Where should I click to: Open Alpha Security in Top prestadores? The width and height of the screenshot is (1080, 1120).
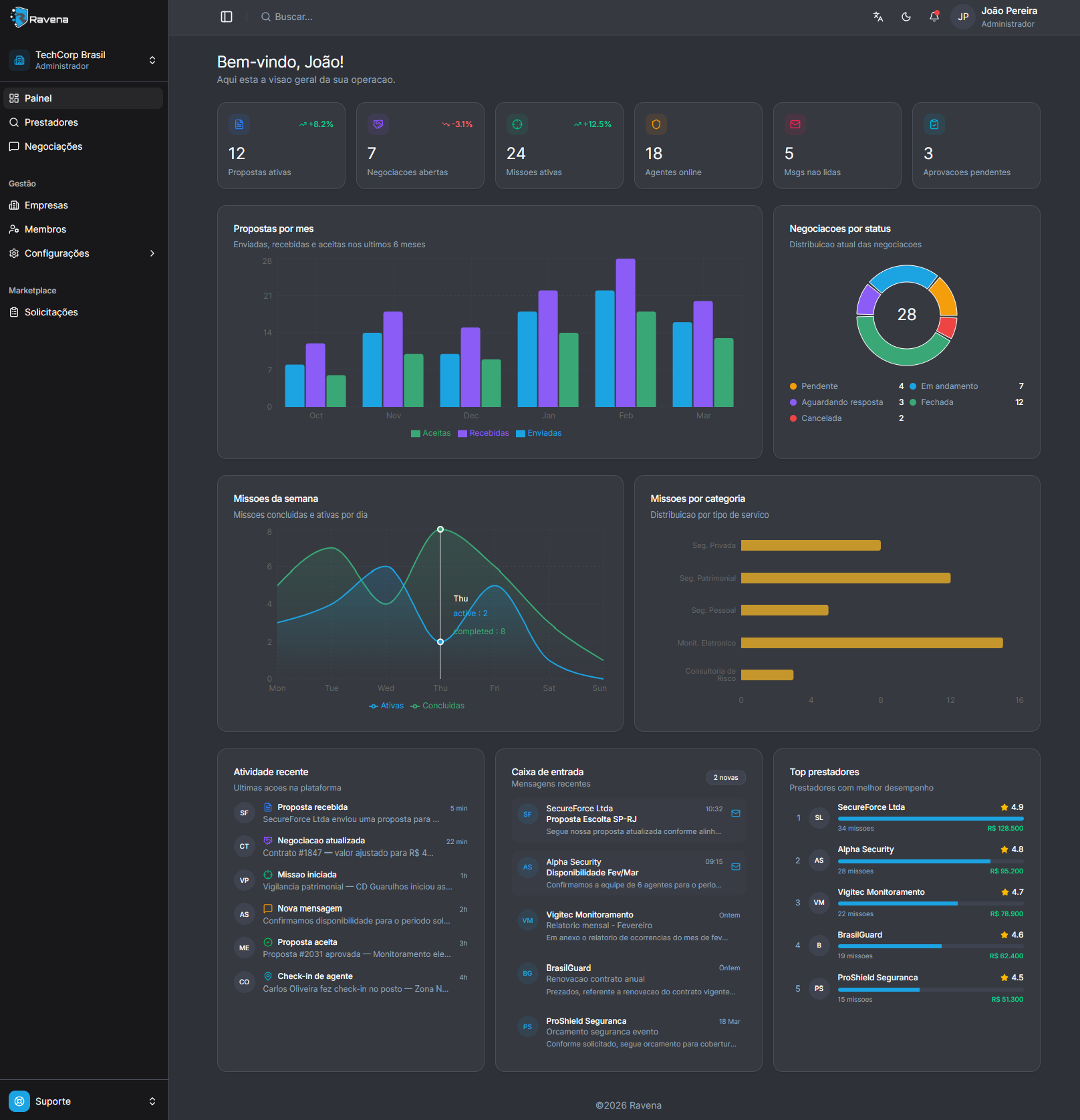(907, 860)
